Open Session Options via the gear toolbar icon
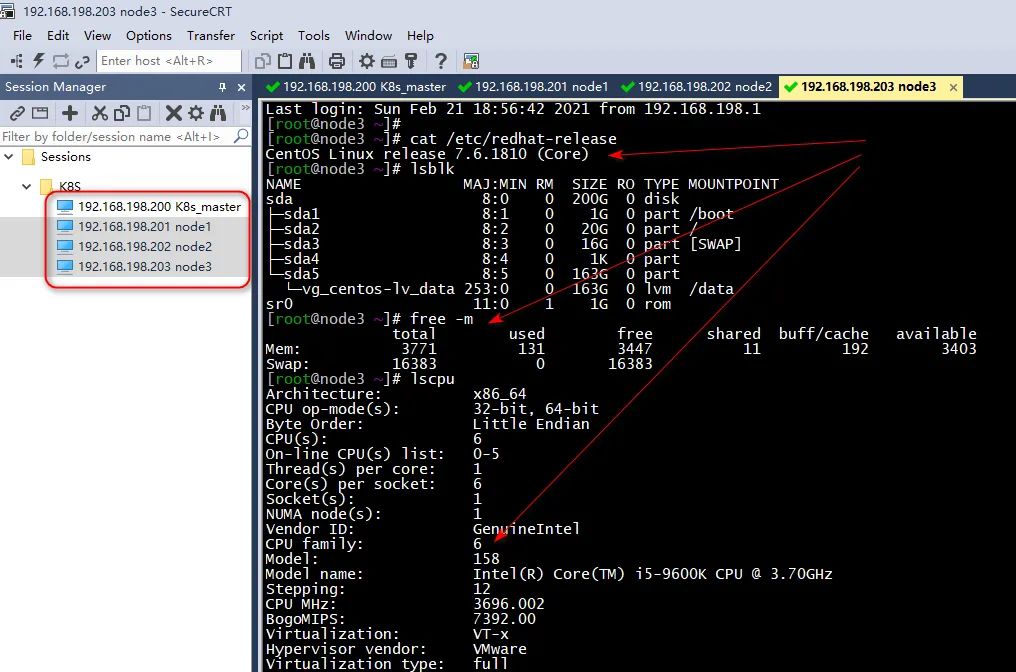This screenshot has width=1016, height=672. (x=367, y=60)
